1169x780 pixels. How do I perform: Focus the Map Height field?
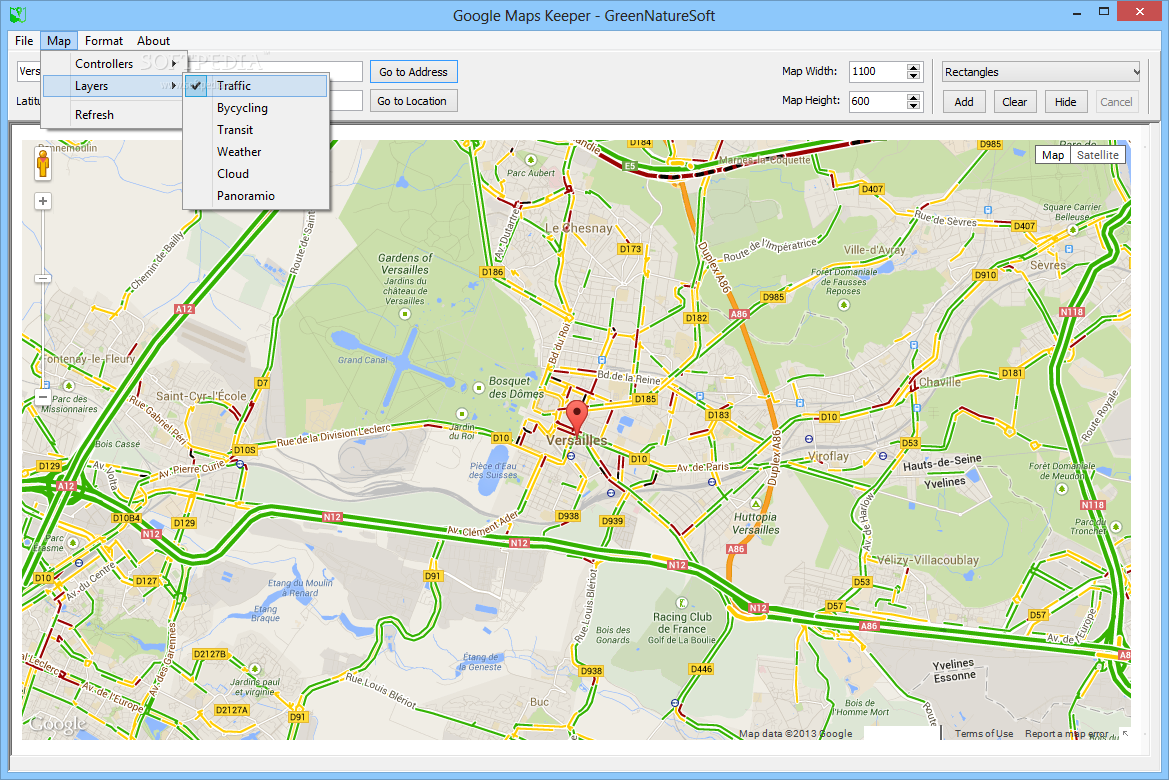877,101
